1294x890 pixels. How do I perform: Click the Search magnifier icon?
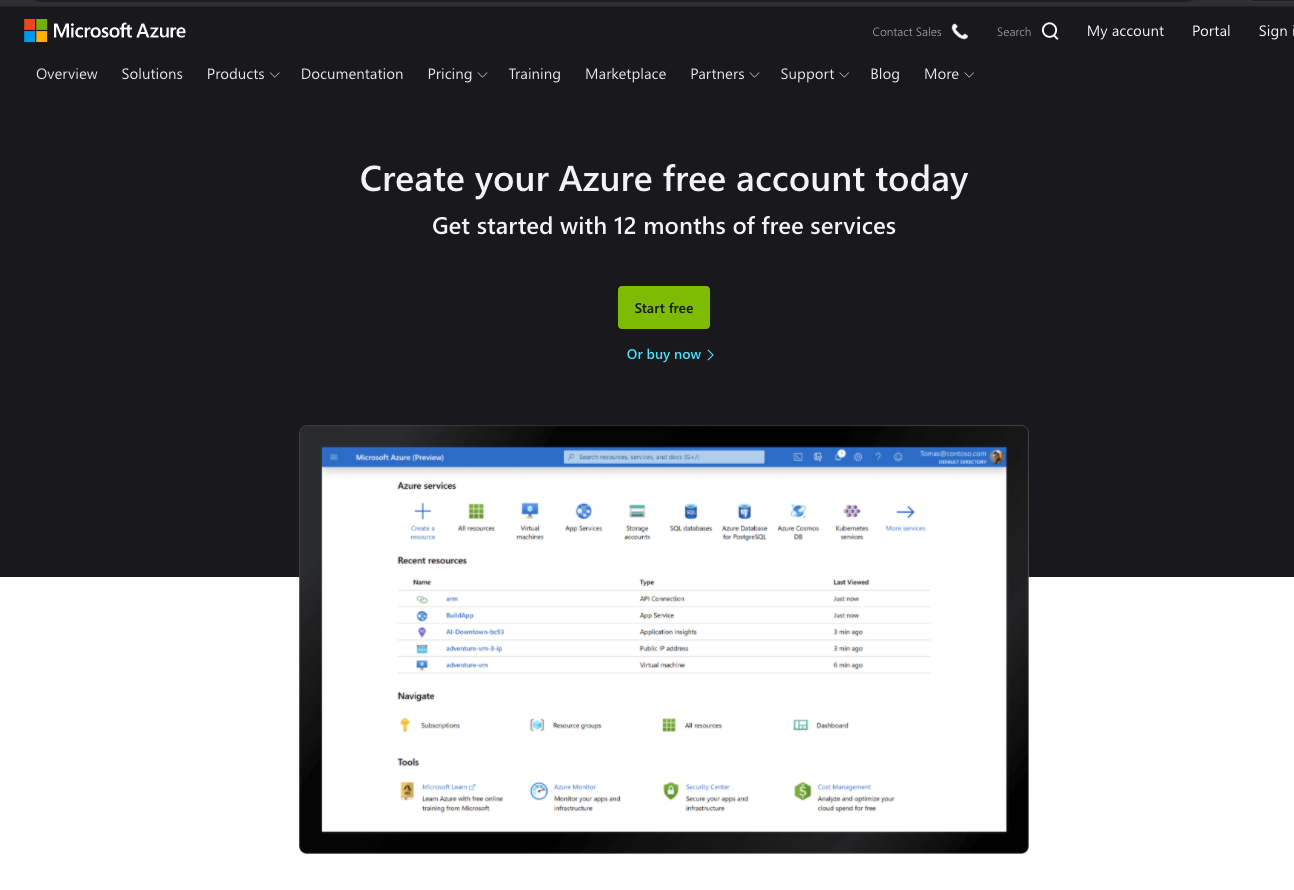pos(1050,31)
